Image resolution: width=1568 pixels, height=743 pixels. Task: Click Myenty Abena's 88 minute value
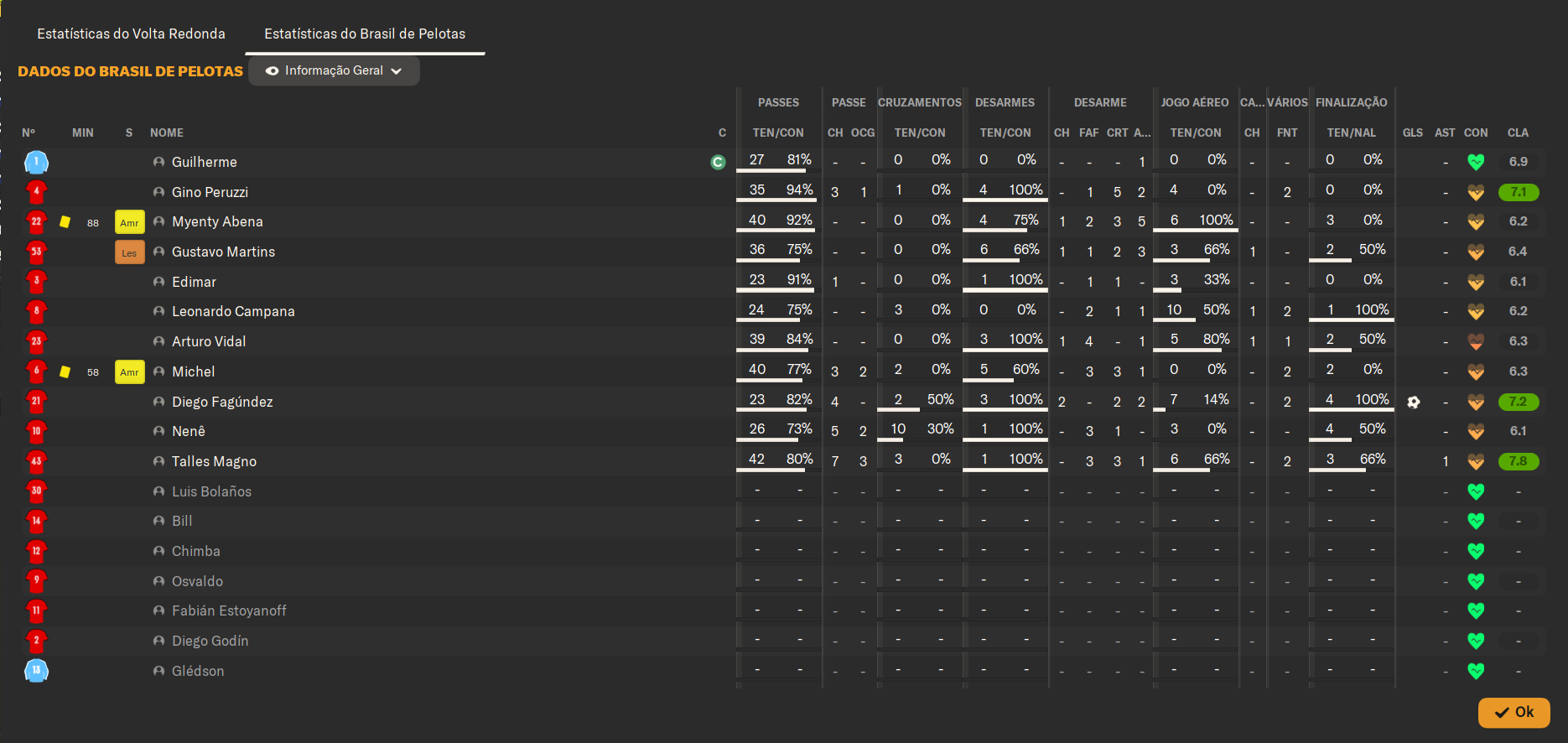(x=93, y=223)
